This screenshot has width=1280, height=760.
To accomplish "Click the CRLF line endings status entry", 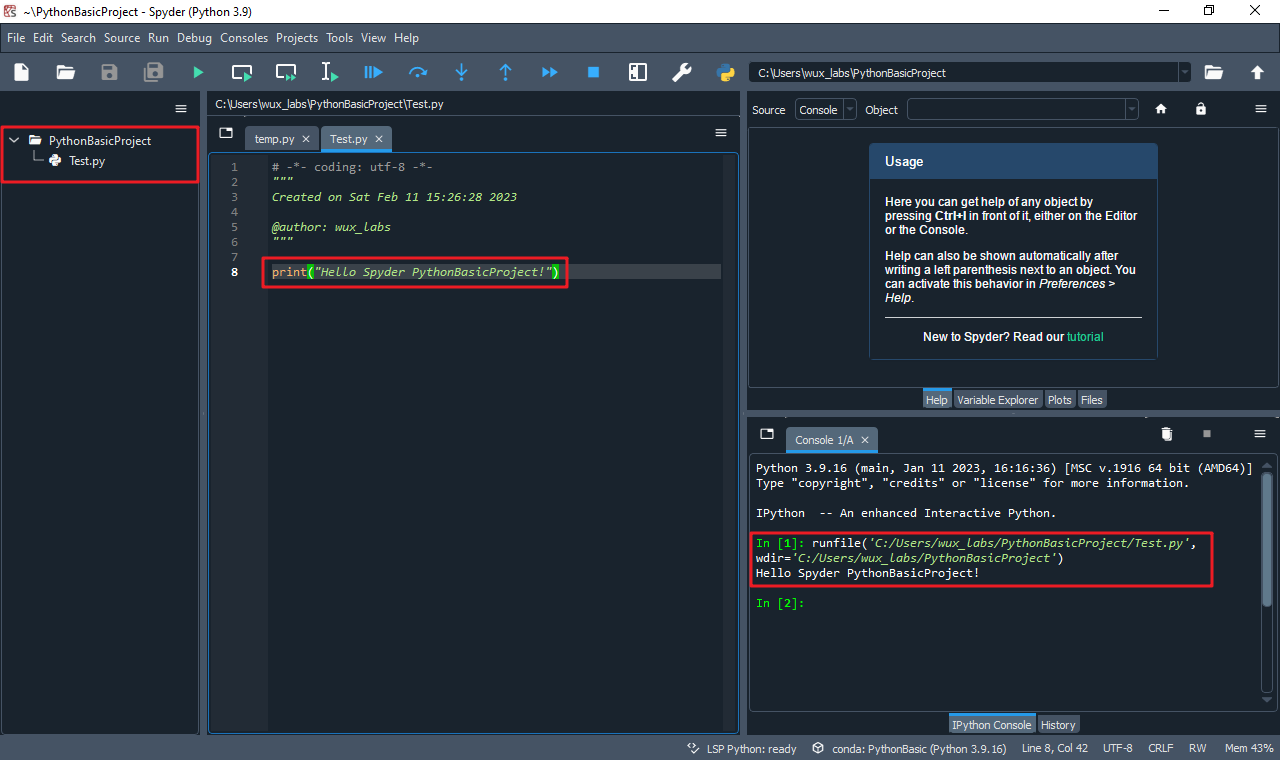I will pos(1161,748).
